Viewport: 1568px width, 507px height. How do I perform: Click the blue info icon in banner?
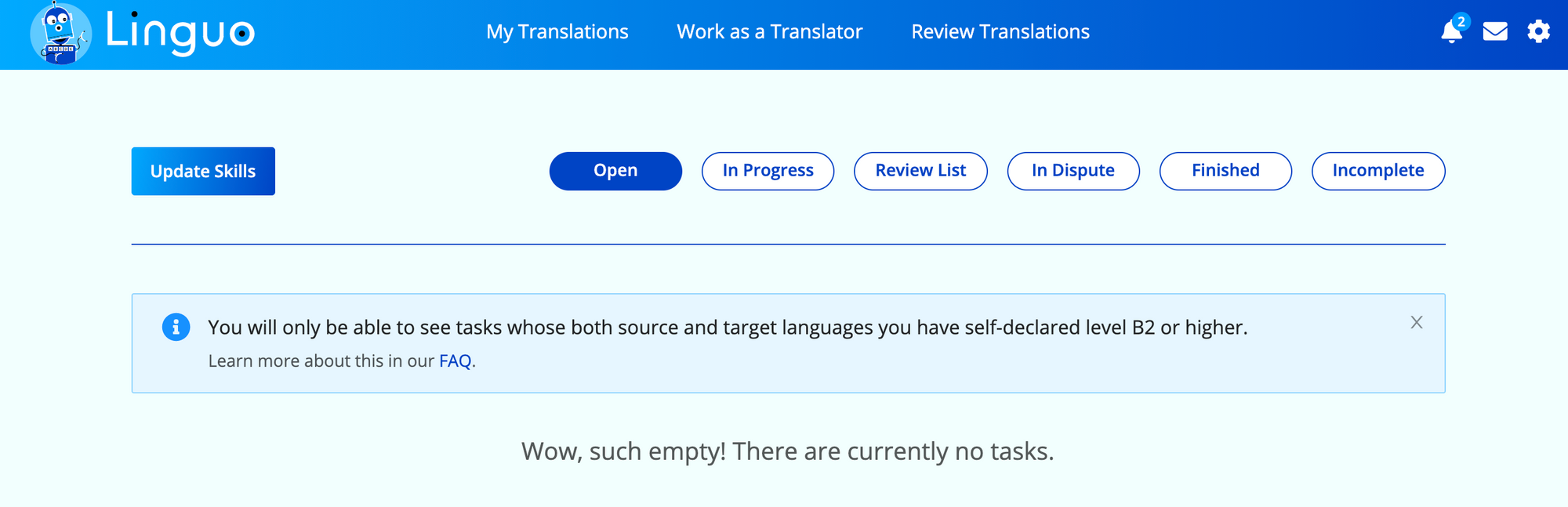176,327
